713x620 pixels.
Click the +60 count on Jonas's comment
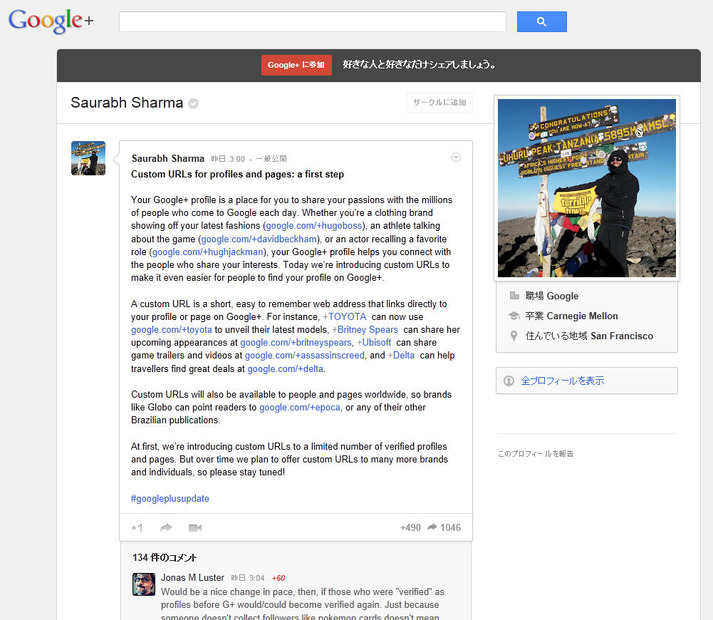278,578
